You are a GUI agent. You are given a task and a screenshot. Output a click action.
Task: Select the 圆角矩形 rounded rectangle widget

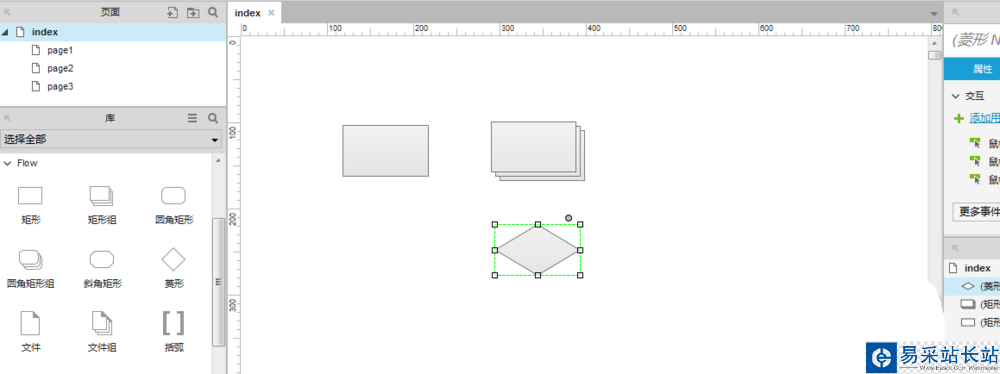coord(173,206)
